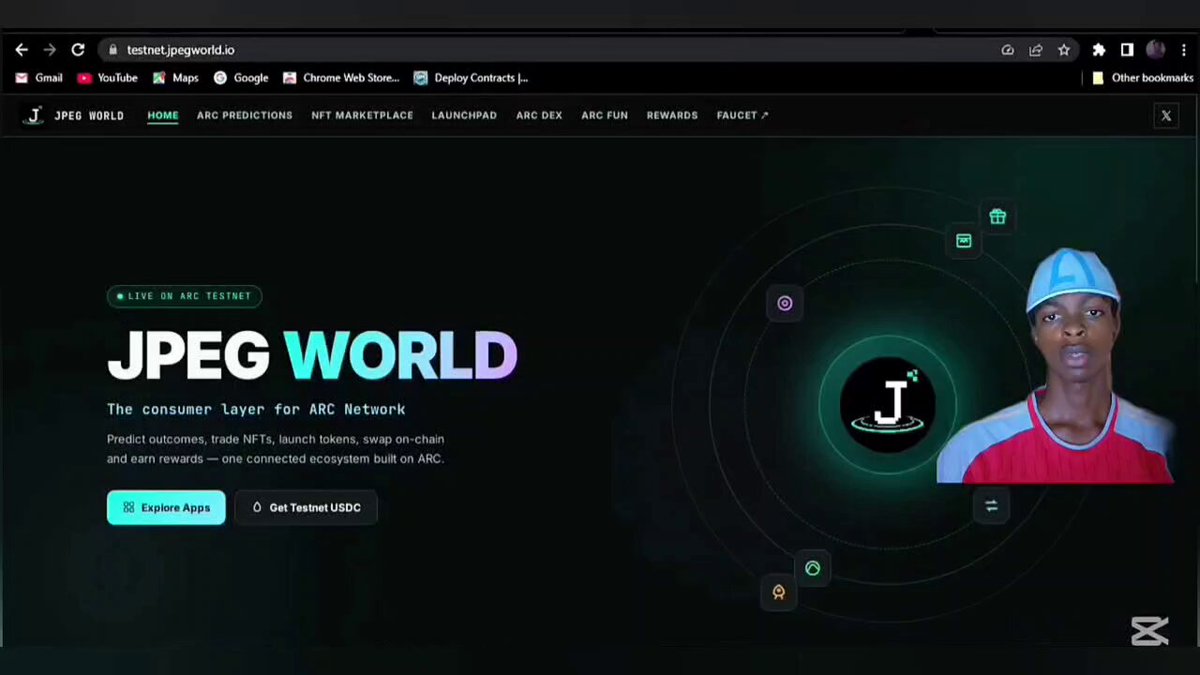Open the Maps bookmark
The image size is (1200, 675).
pyautogui.click(x=175, y=78)
